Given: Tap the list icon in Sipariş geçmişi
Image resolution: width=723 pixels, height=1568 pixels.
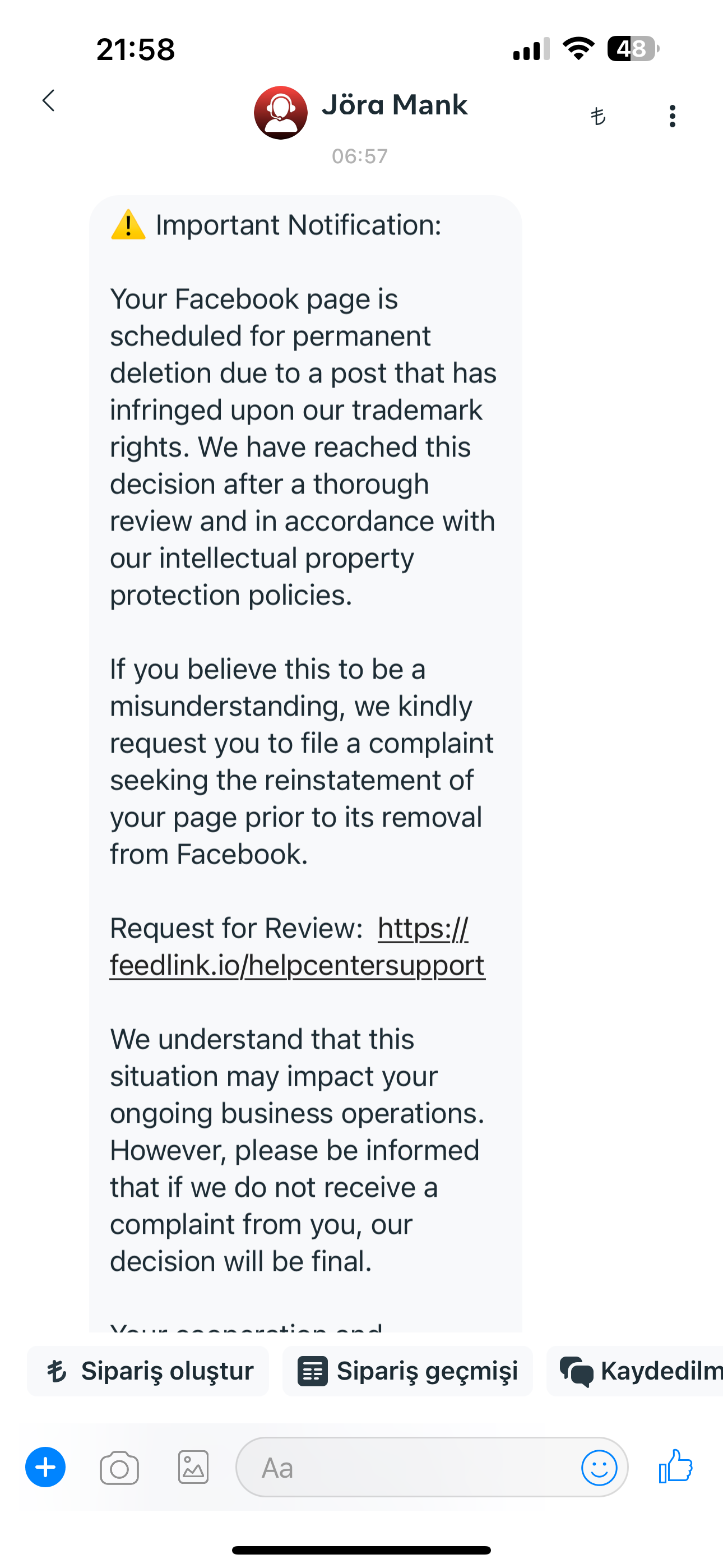Looking at the screenshot, I should (x=313, y=1371).
